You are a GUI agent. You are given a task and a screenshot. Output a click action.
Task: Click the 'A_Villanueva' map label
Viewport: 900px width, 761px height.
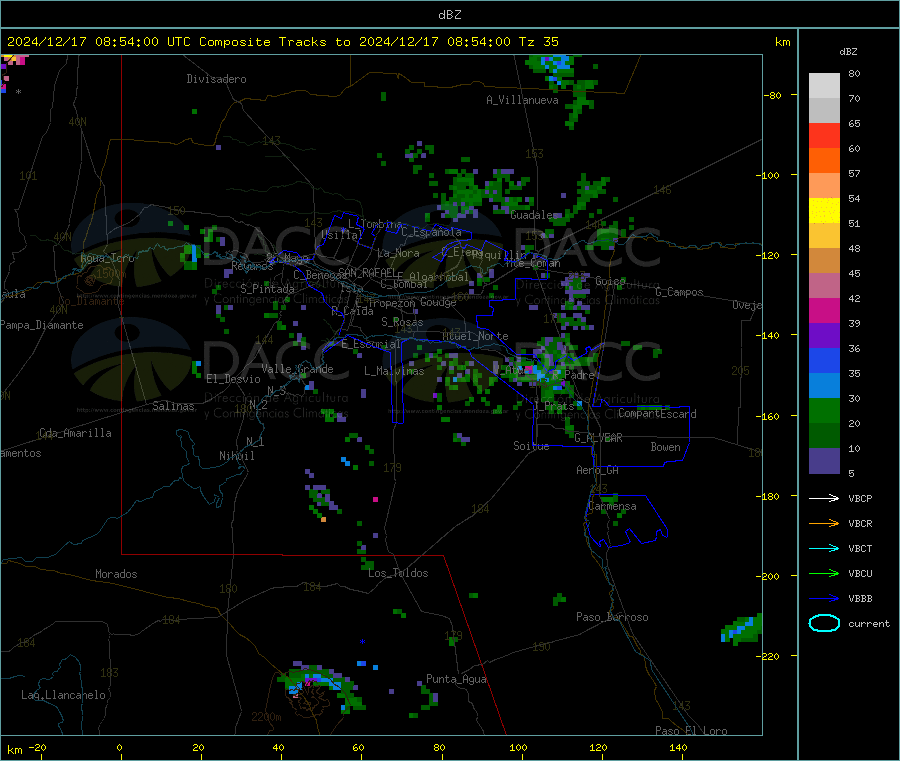(522, 100)
